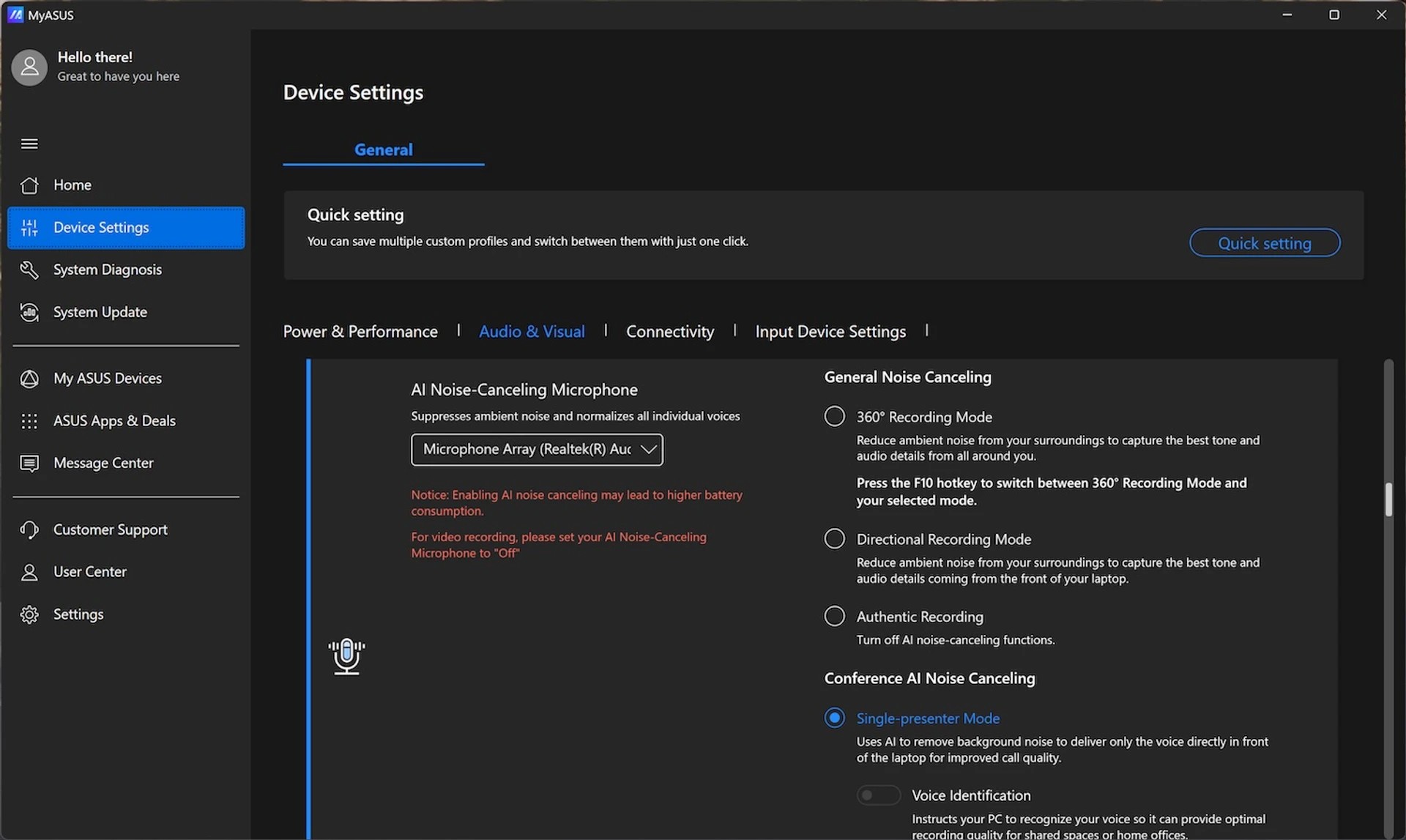The height and width of the screenshot is (840, 1406).
Task: Choose Authentic Recording radio button
Action: 834,616
